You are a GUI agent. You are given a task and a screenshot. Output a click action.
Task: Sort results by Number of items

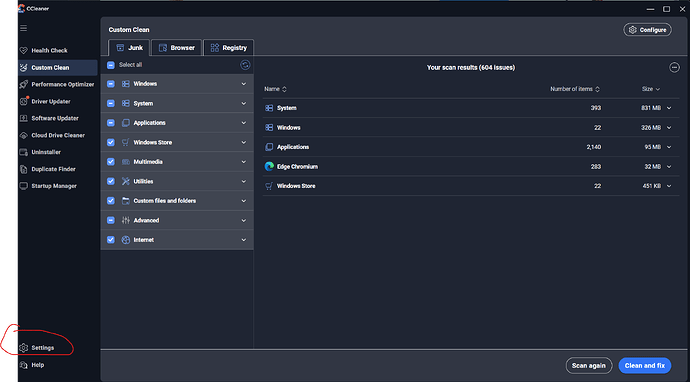575,89
